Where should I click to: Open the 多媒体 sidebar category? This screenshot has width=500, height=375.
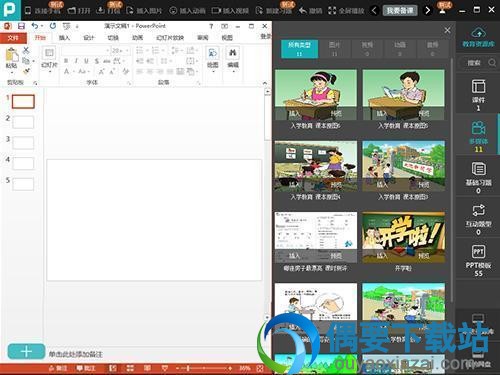coord(478,137)
